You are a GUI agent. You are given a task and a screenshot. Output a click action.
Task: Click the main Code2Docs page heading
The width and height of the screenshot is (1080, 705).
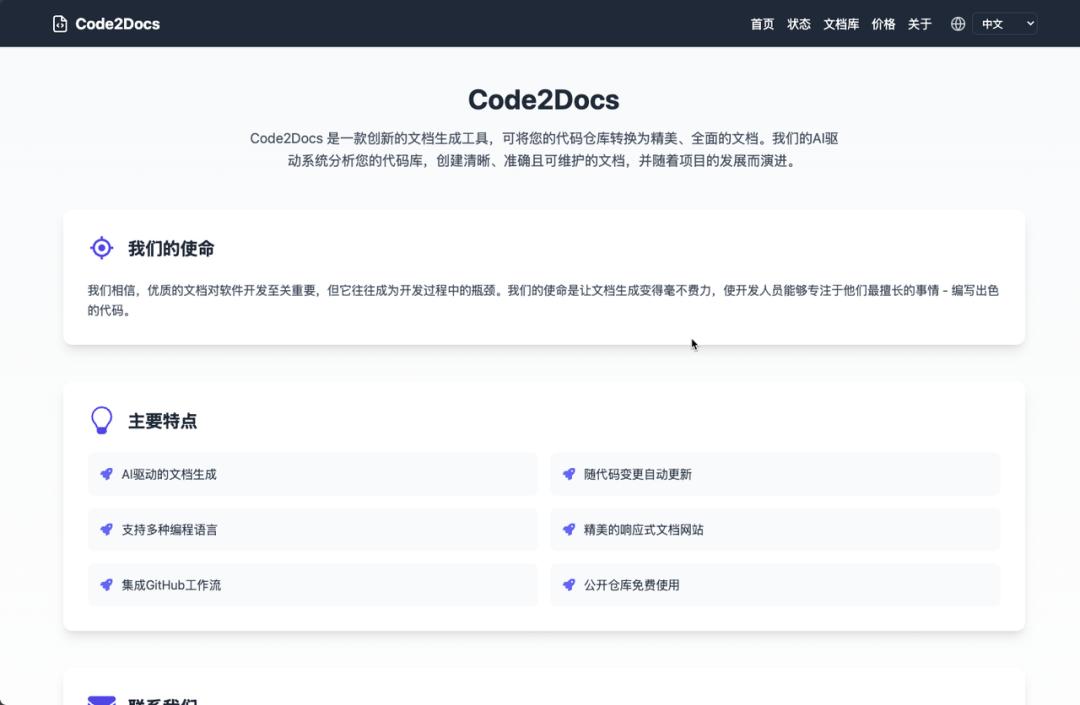pos(543,100)
